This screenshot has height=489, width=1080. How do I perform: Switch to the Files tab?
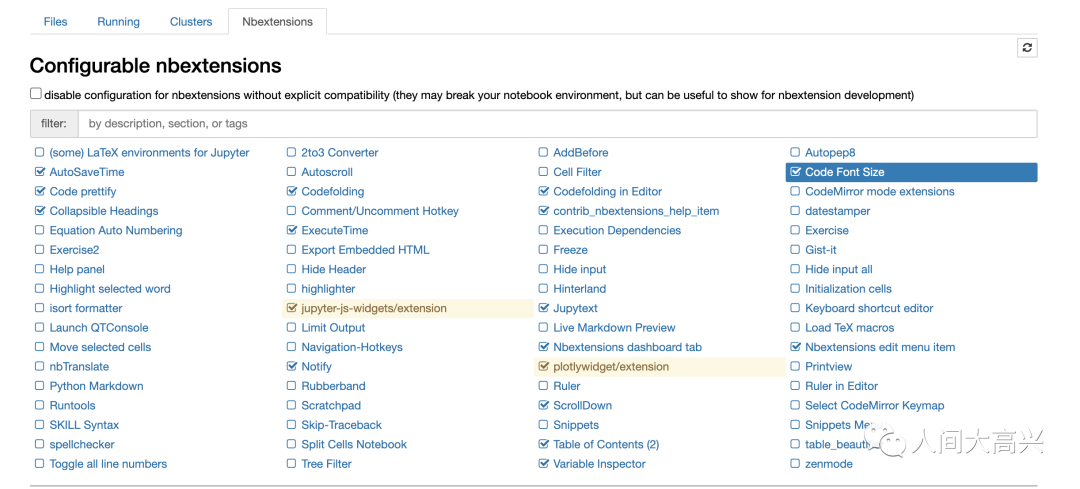tap(55, 21)
